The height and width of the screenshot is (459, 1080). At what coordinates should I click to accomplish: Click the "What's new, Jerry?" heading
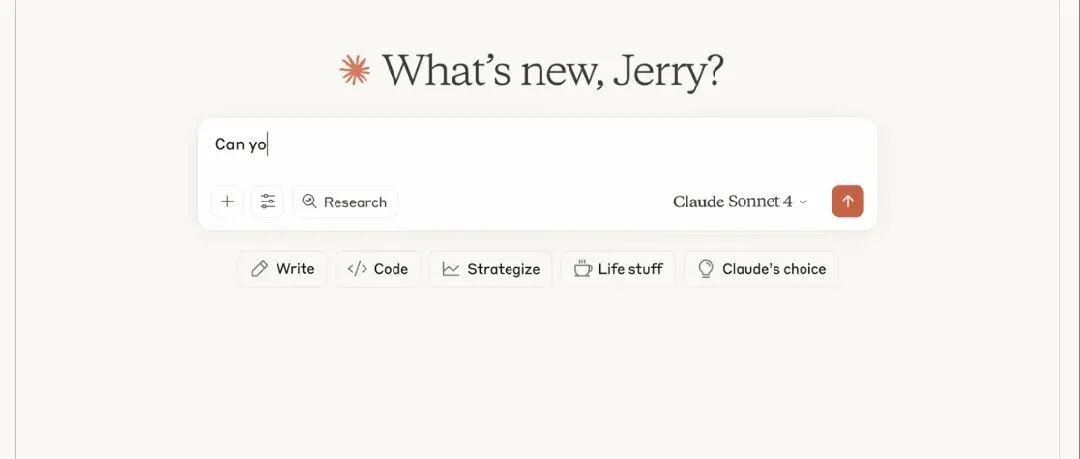coord(552,70)
